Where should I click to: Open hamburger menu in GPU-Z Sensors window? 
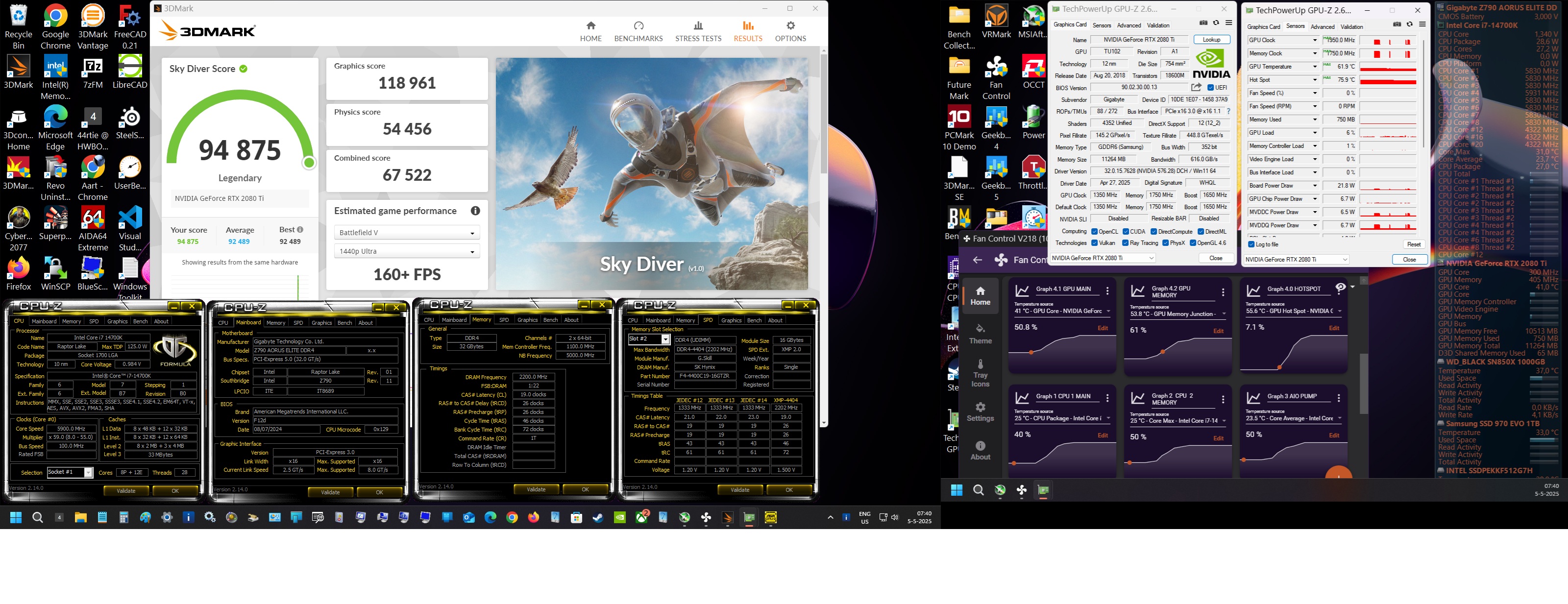click(x=1422, y=24)
